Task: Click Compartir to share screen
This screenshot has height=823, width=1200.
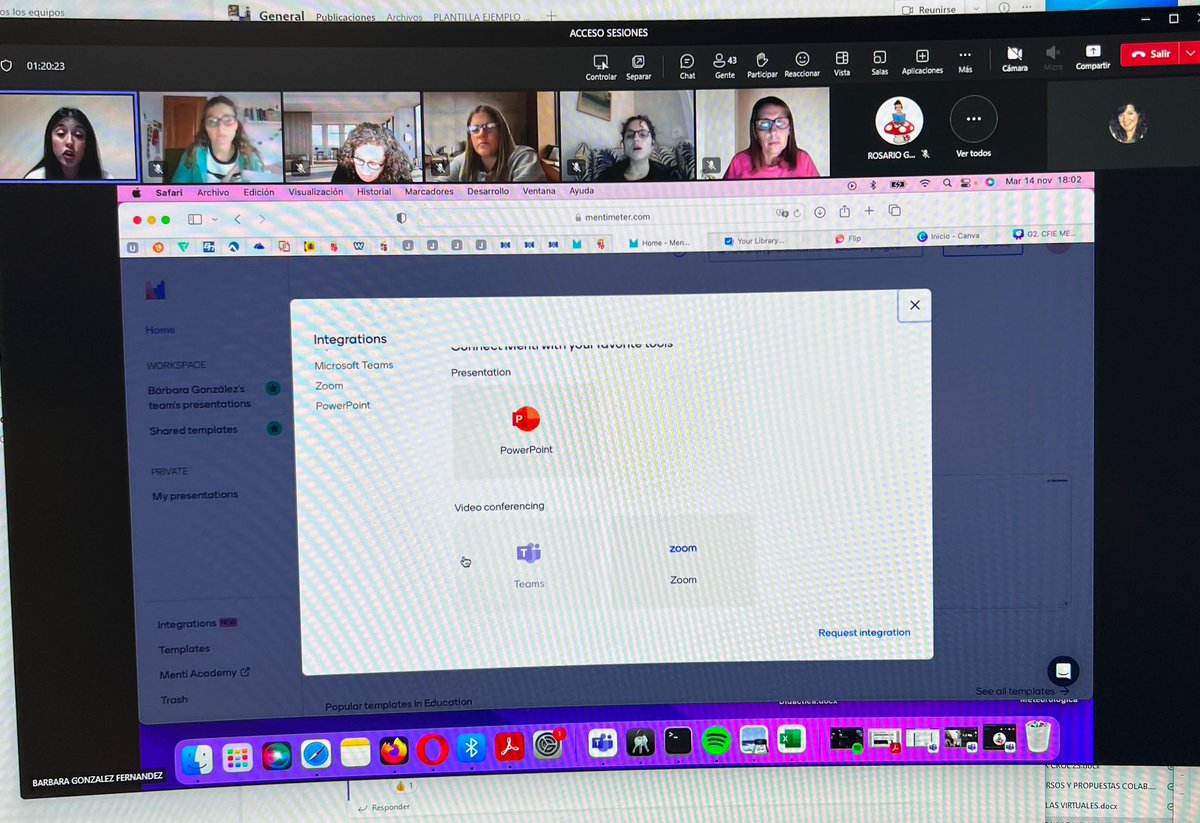Action: coord(1093,57)
